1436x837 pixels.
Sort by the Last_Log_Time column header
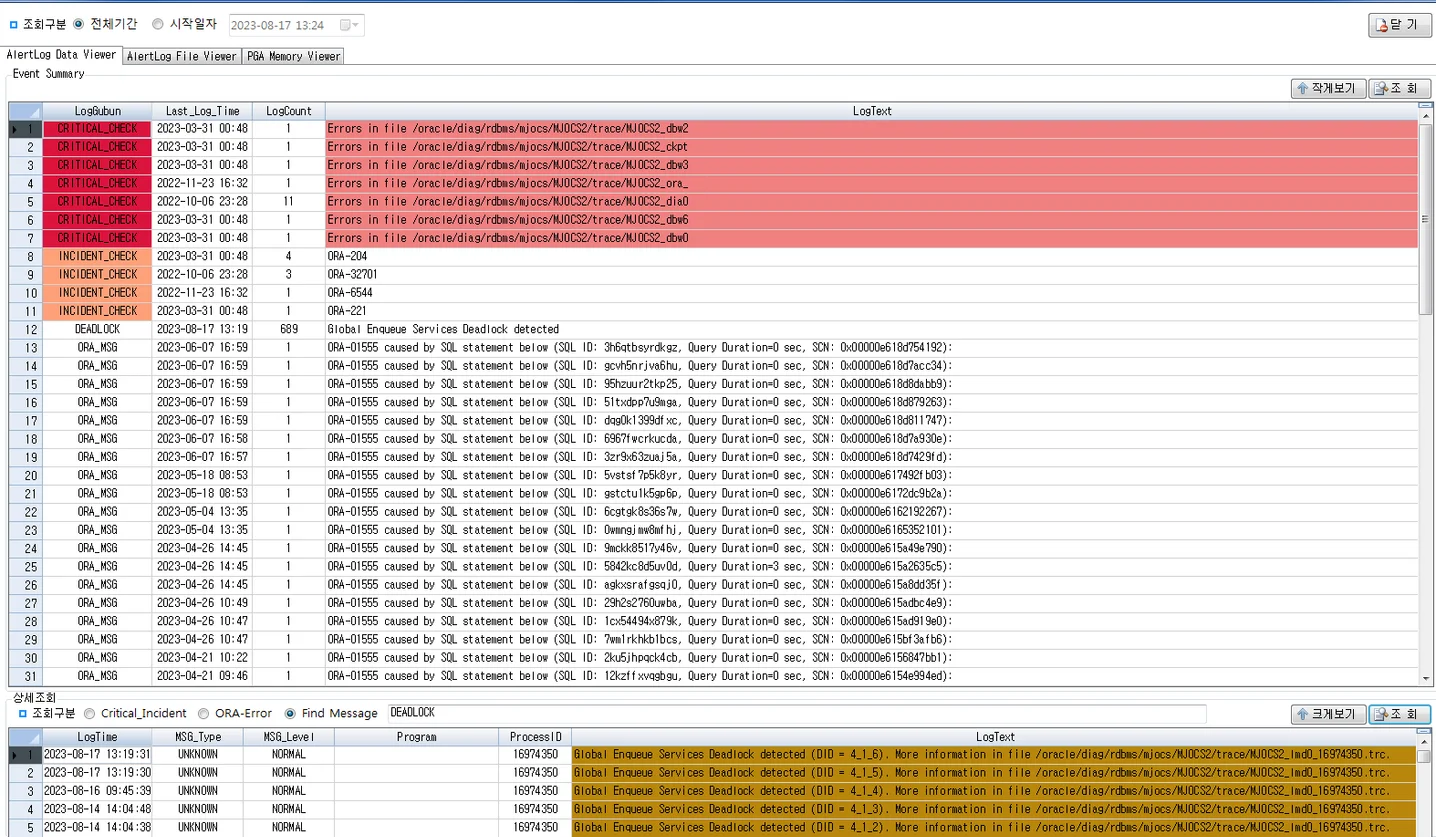tap(202, 111)
